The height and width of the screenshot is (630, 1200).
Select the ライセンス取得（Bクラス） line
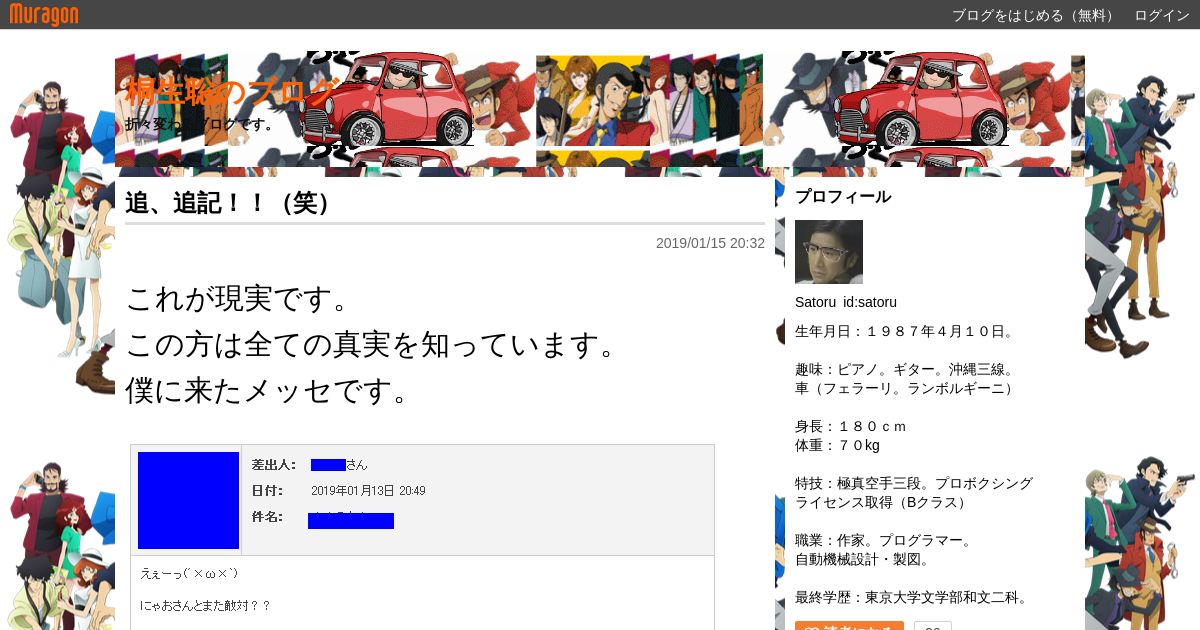pos(881,502)
